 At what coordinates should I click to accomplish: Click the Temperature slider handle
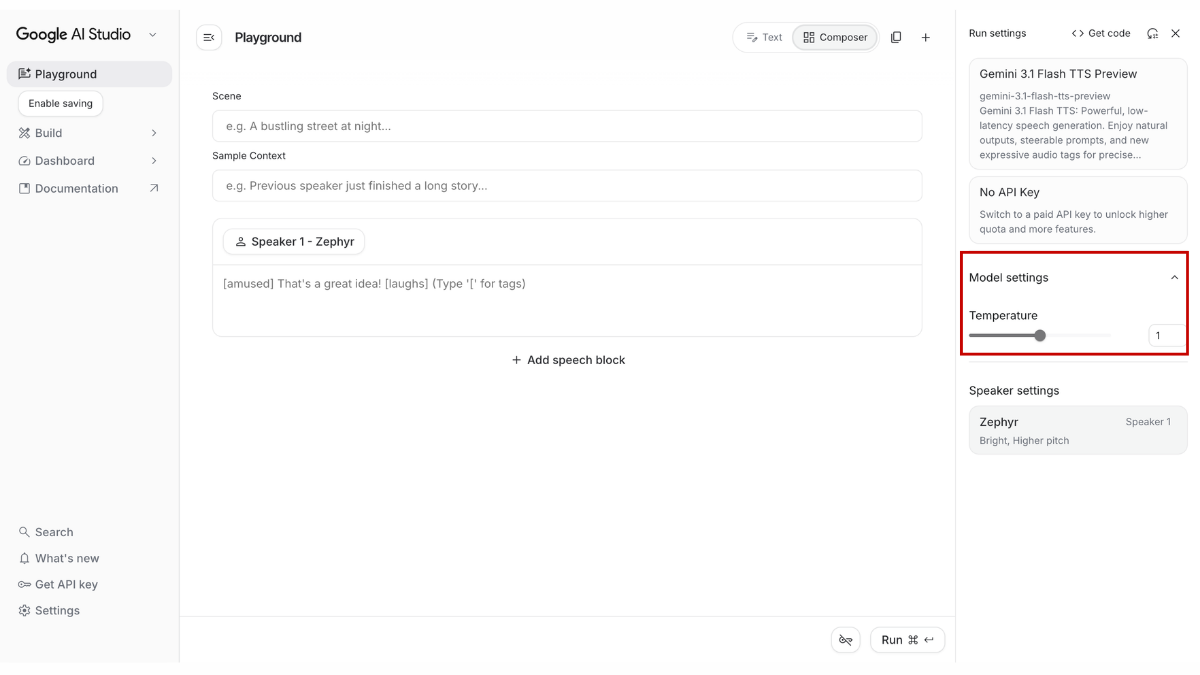(x=1040, y=336)
